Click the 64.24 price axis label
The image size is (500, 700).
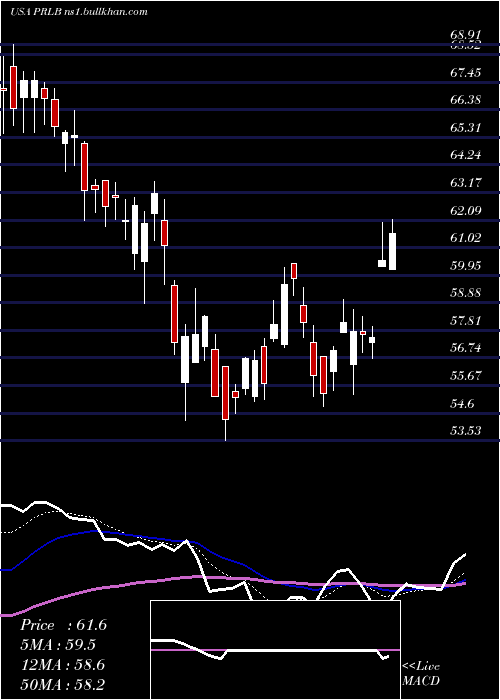[467, 155]
